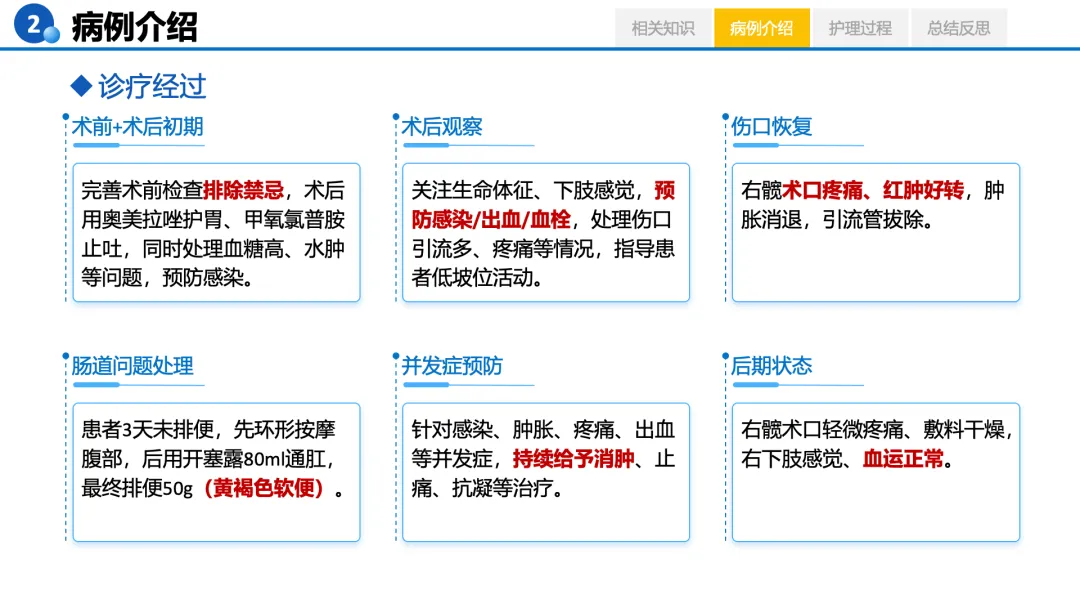Select the card mentioning 引流管拔除
The image size is (1080, 608).
875,233
